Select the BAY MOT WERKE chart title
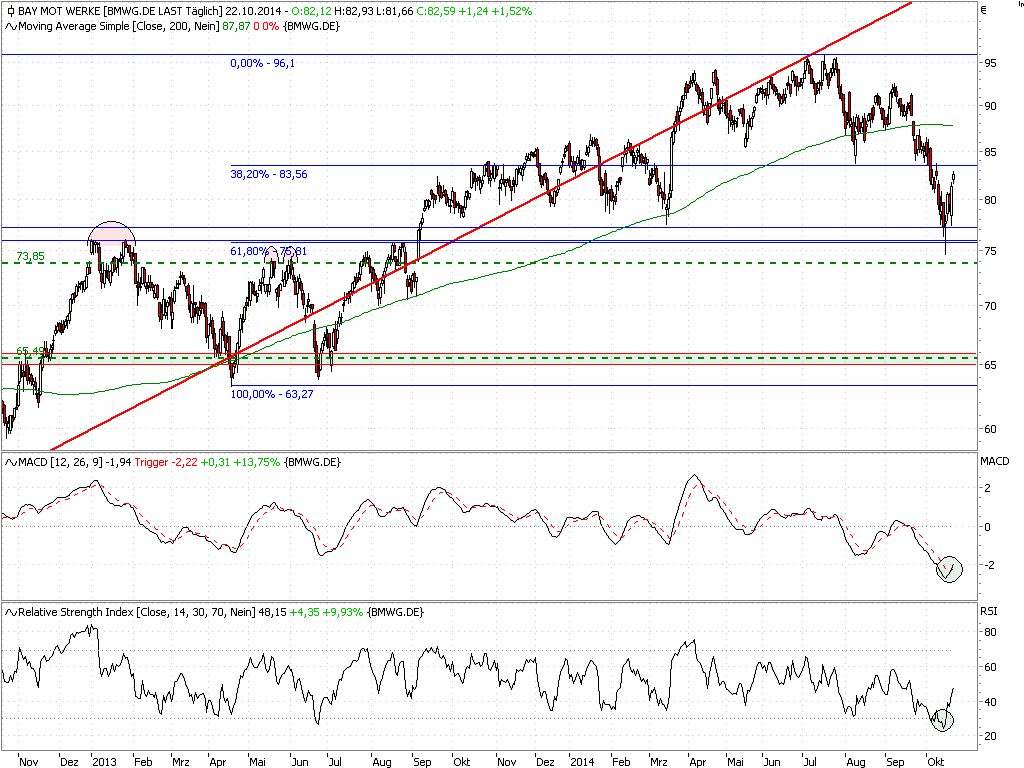Screen dimensions: 1024x768 pyautogui.click(x=120, y=11)
